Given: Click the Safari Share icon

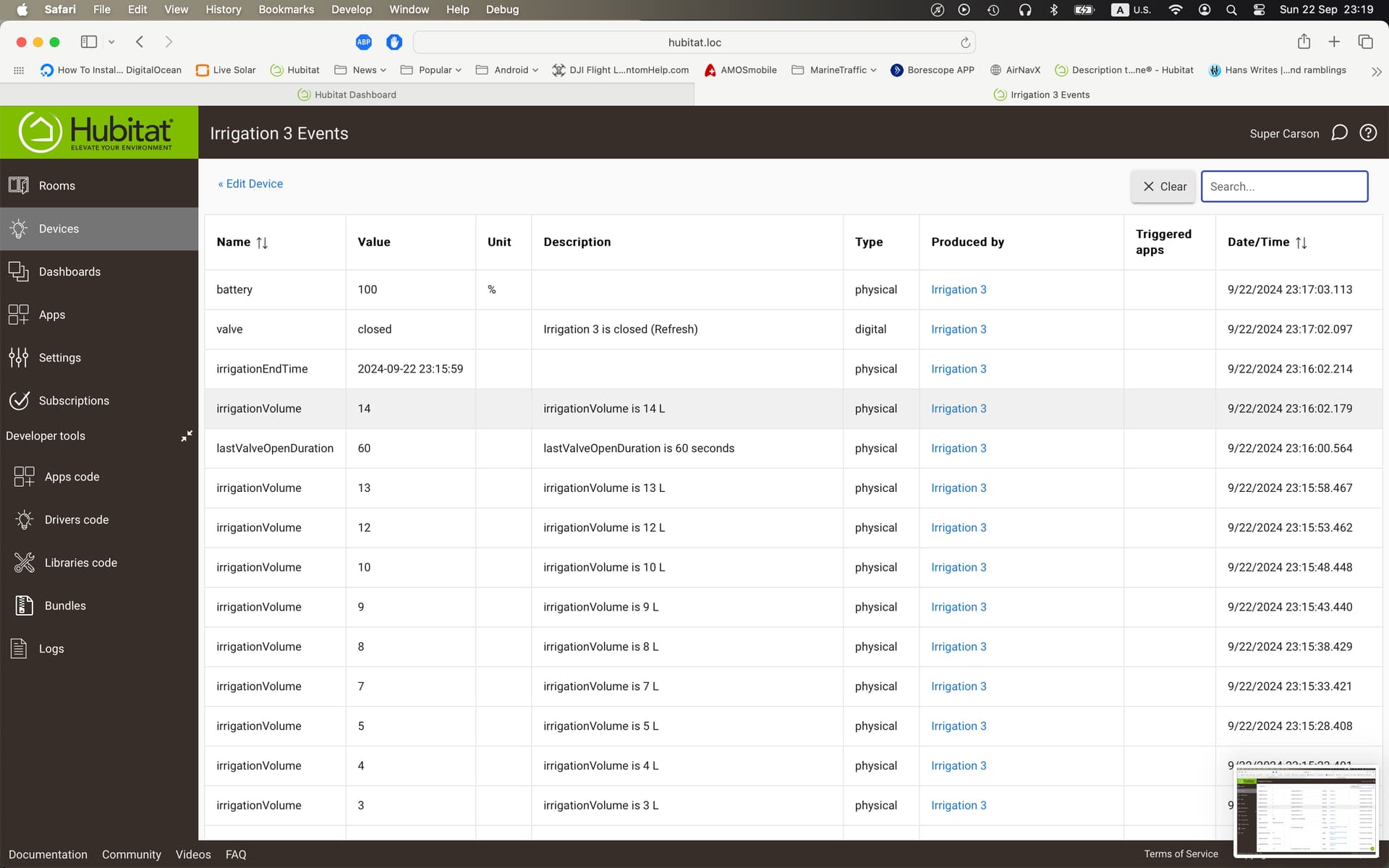Looking at the screenshot, I should (1304, 41).
